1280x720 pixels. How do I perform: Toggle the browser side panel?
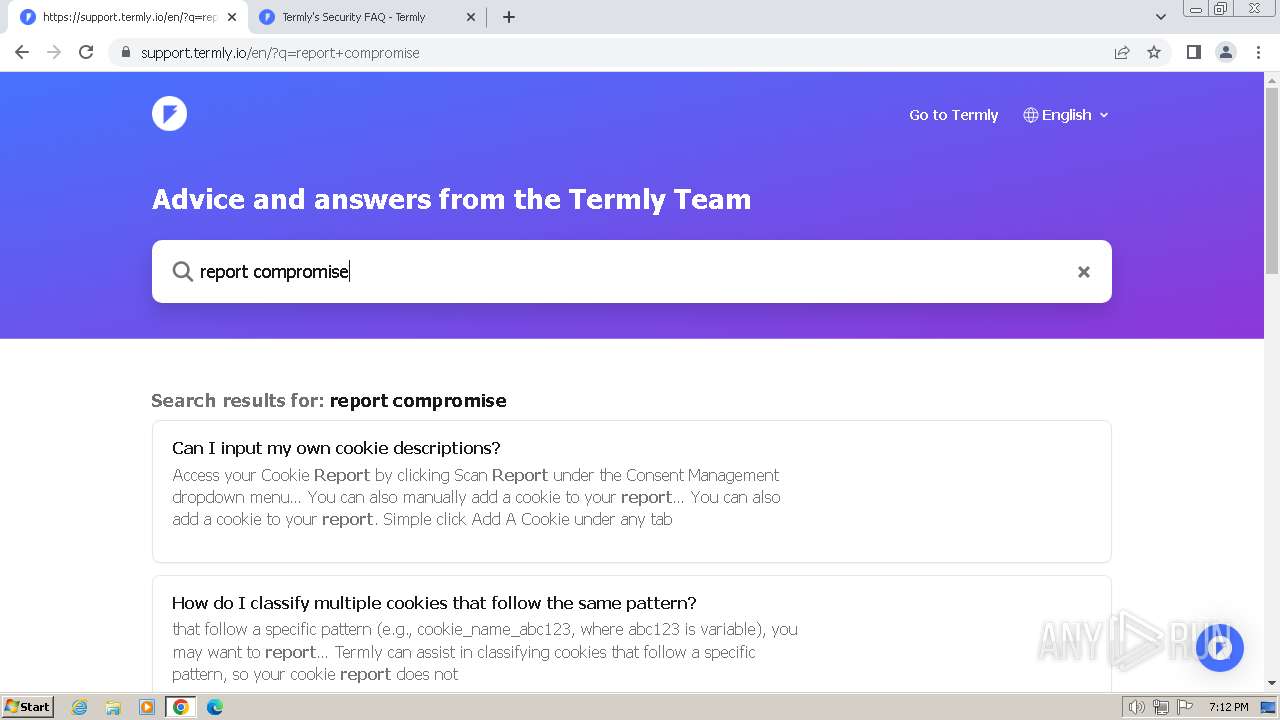(1193, 52)
